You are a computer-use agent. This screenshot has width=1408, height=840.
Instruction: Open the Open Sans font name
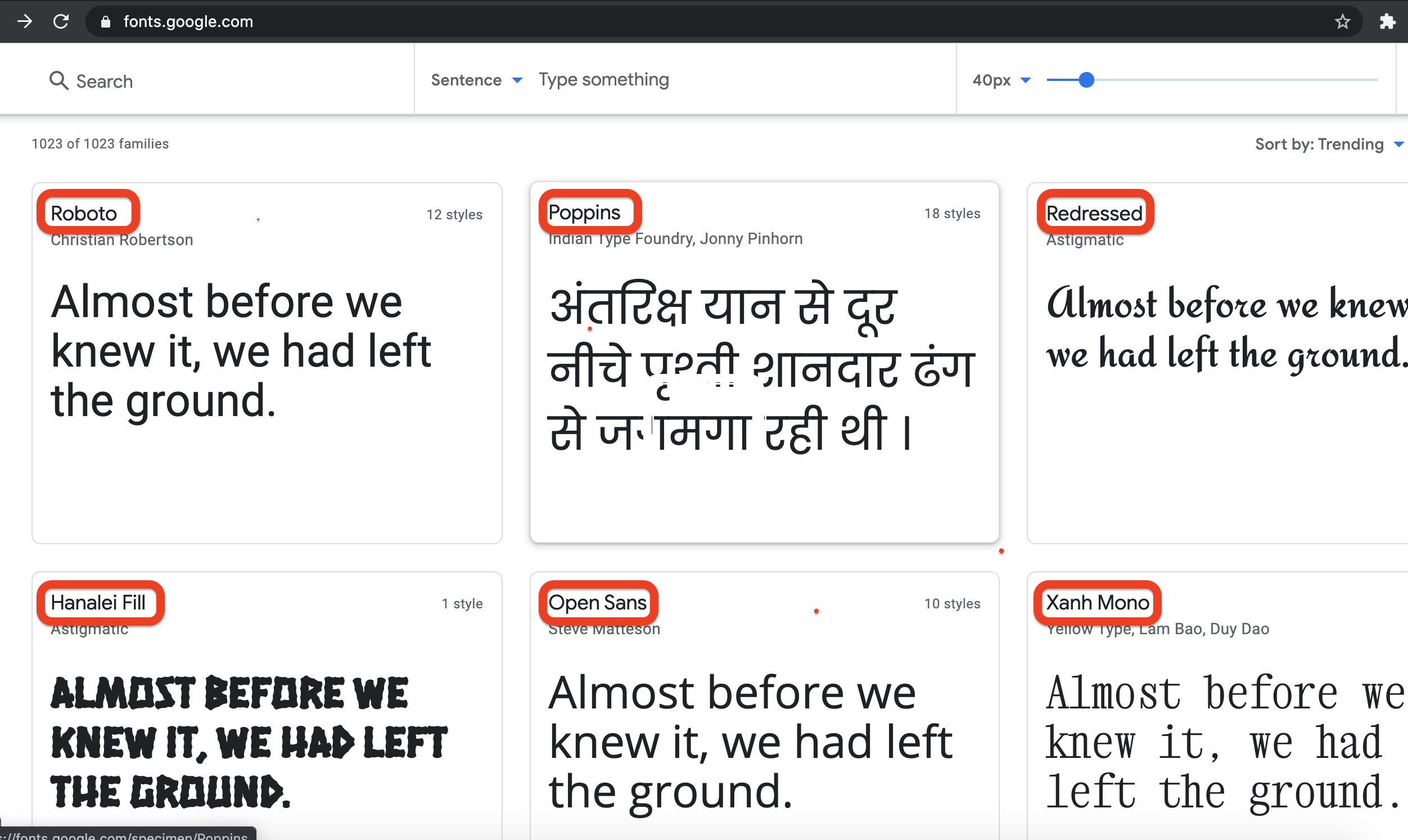click(597, 603)
